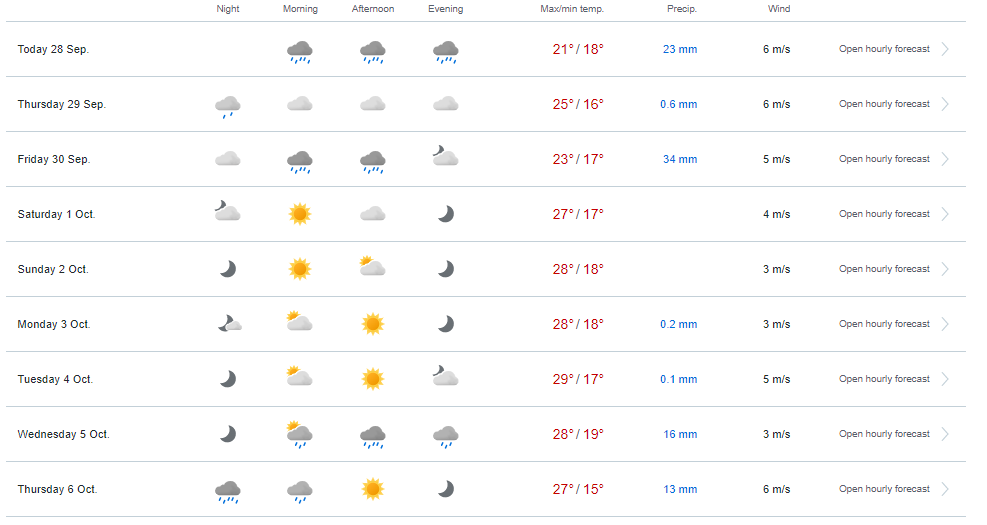987x525 pixels.
Task: Click the 34 mm precipitation value
Action: [680, 159]
